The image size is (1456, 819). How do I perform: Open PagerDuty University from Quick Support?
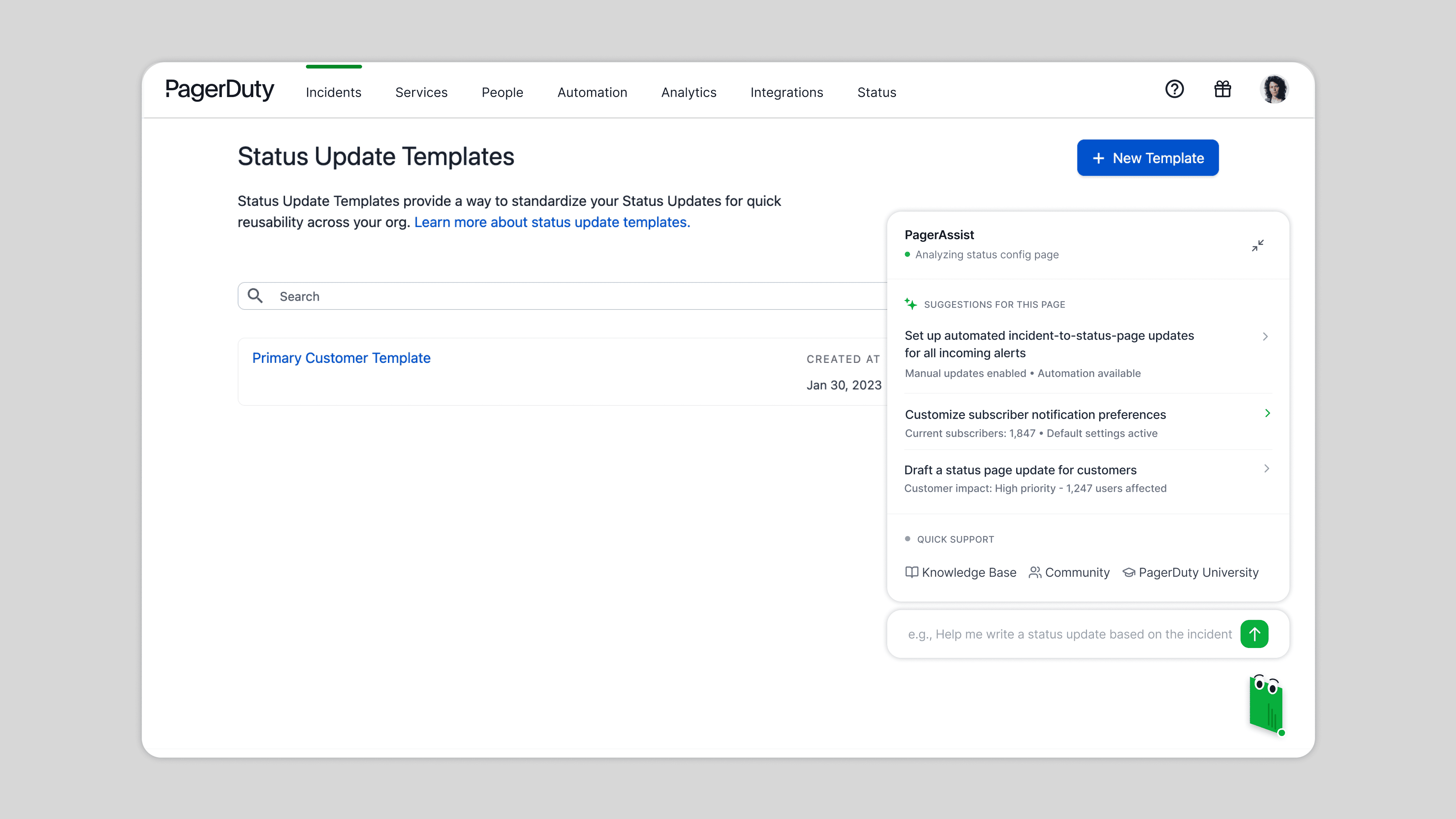(x=1198, y=573)
